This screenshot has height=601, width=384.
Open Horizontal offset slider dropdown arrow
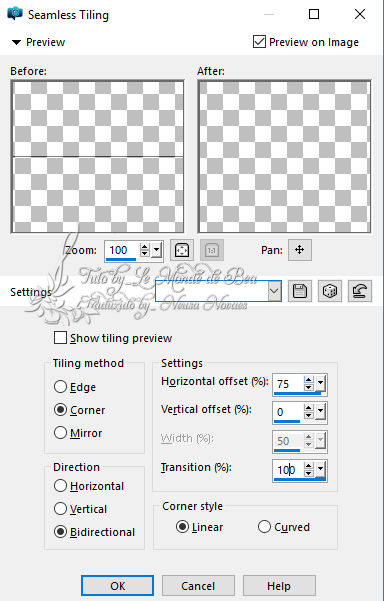(320, 383)
